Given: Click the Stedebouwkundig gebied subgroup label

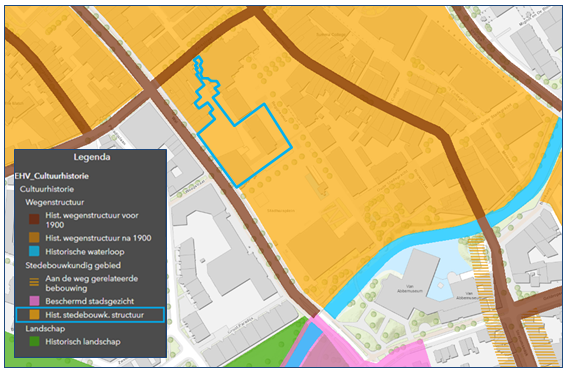Looking at the screenshot, I should coord(73,265).
